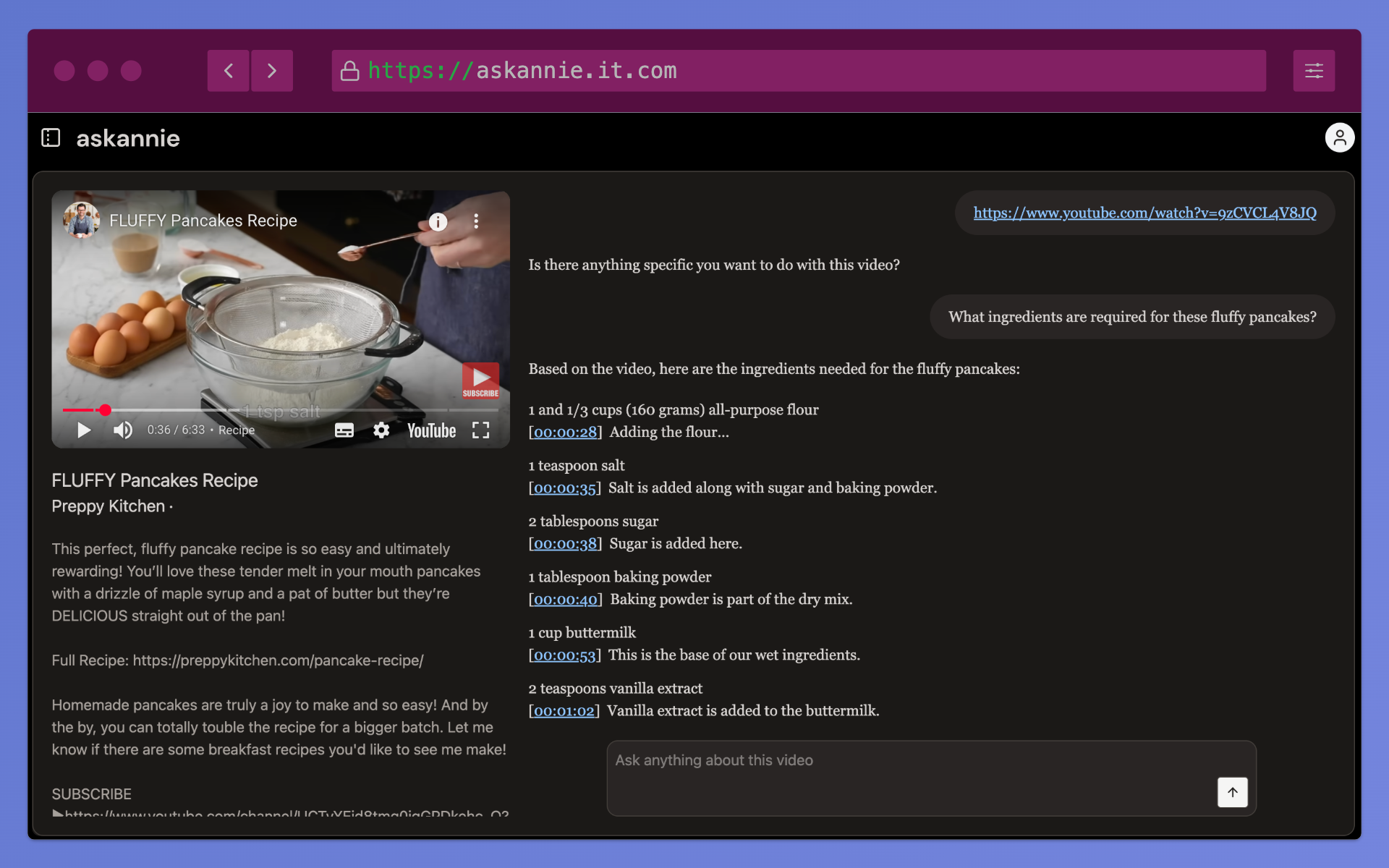Enter fullscreen video mode
The image size is (1389, 868).
(481, 430)
